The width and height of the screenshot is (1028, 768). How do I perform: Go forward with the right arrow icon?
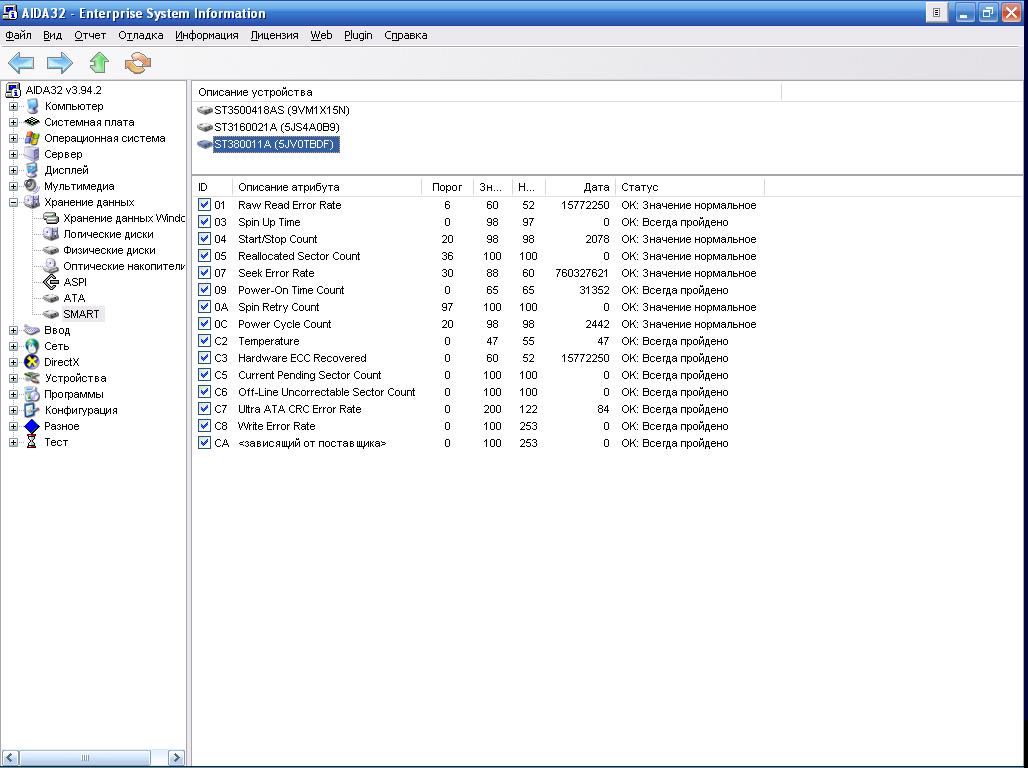tap(60, 63)
